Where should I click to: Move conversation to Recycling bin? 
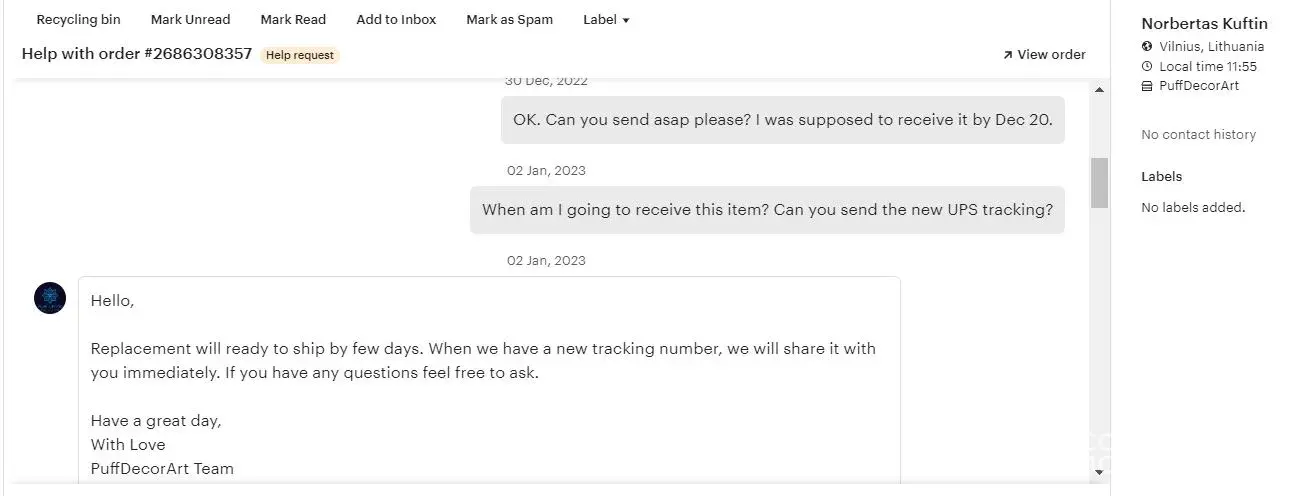click(x=78, y=20)
